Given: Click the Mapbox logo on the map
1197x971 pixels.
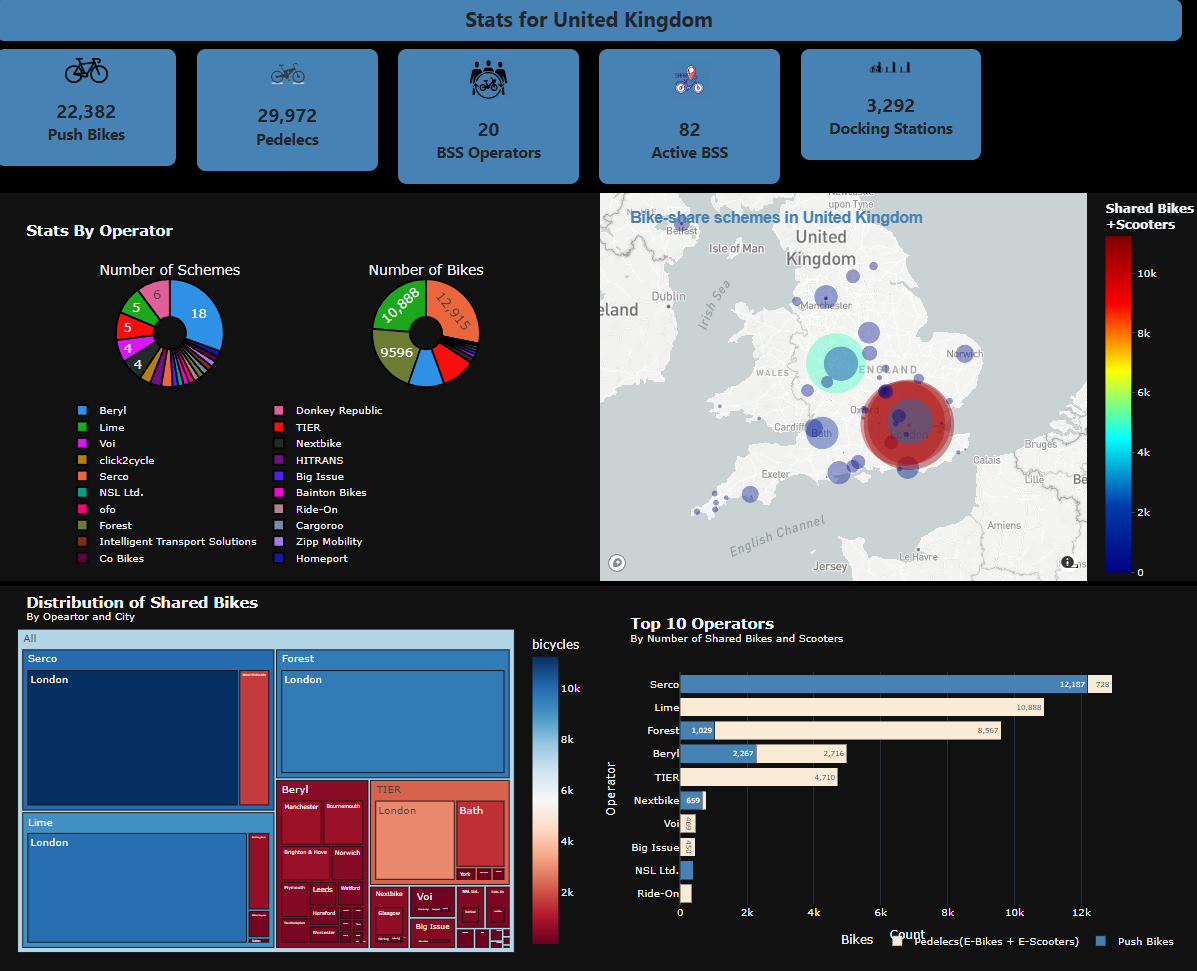Looking at the screenshot, I should 617,563.
